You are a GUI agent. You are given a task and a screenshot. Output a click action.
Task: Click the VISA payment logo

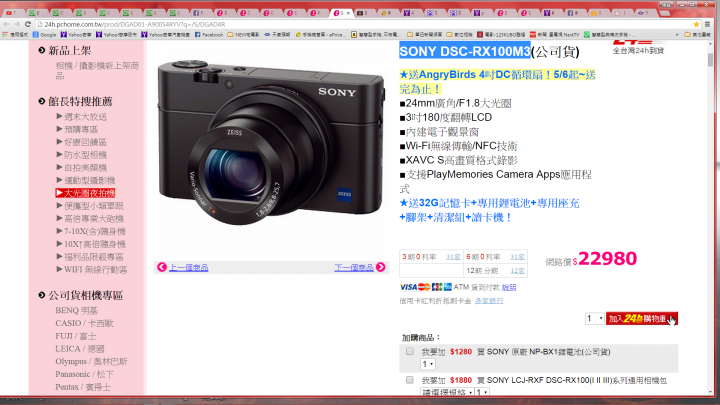(408, 287)
